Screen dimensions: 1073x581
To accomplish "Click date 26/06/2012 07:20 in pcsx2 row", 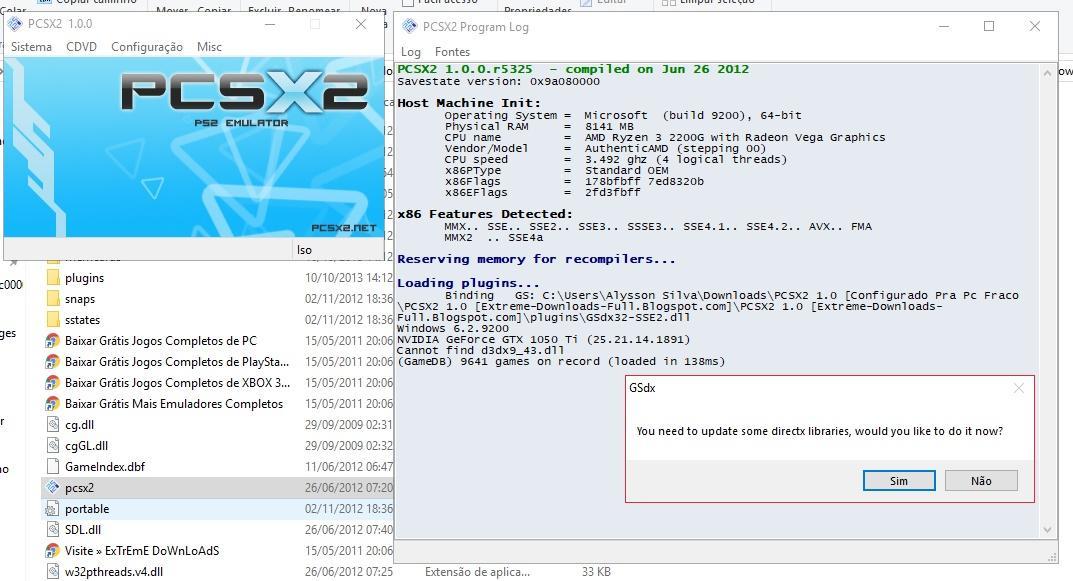I will click(349, 488).
